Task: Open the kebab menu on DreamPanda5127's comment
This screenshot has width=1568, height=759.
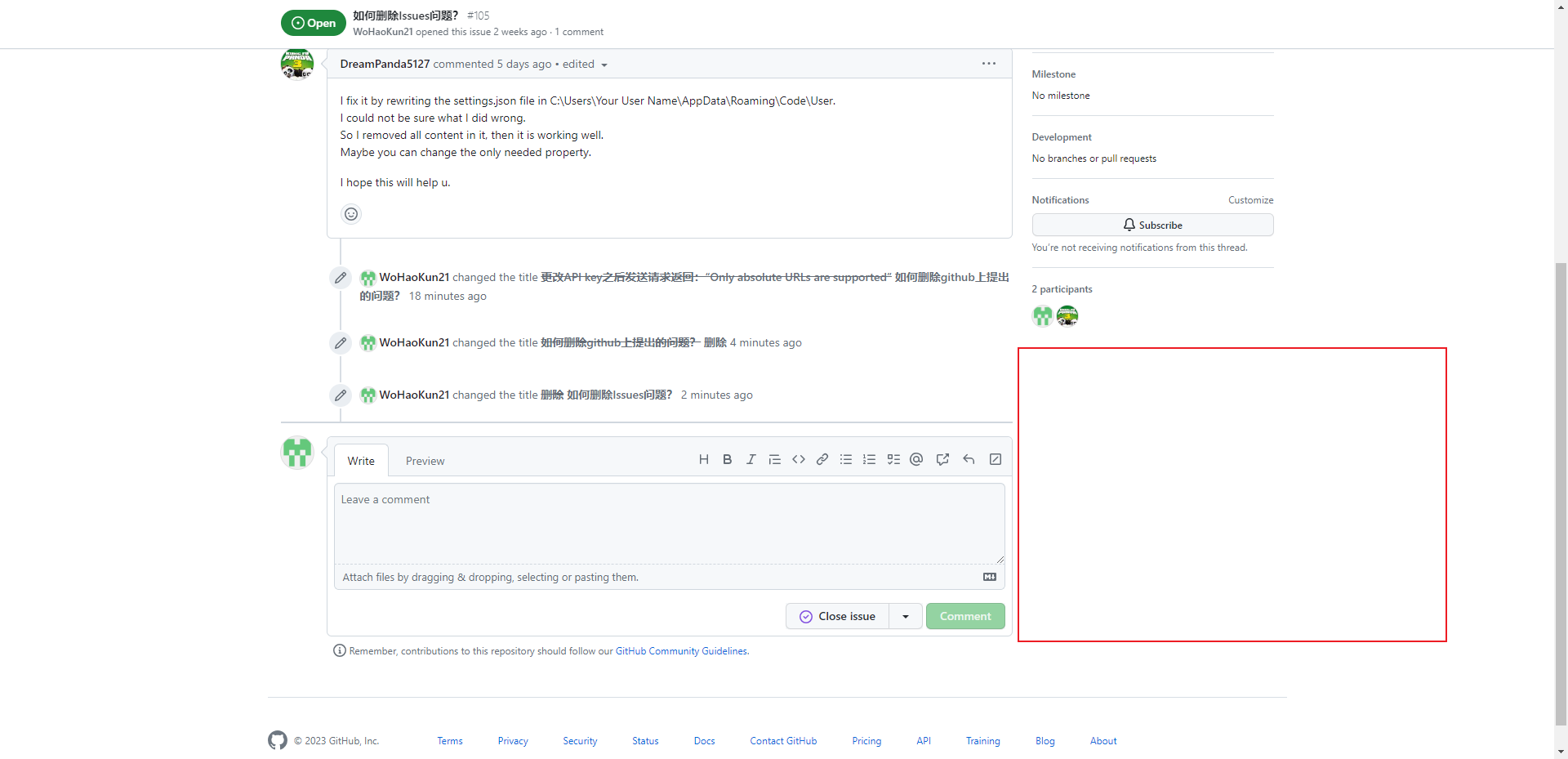Action: pos(988,63)
